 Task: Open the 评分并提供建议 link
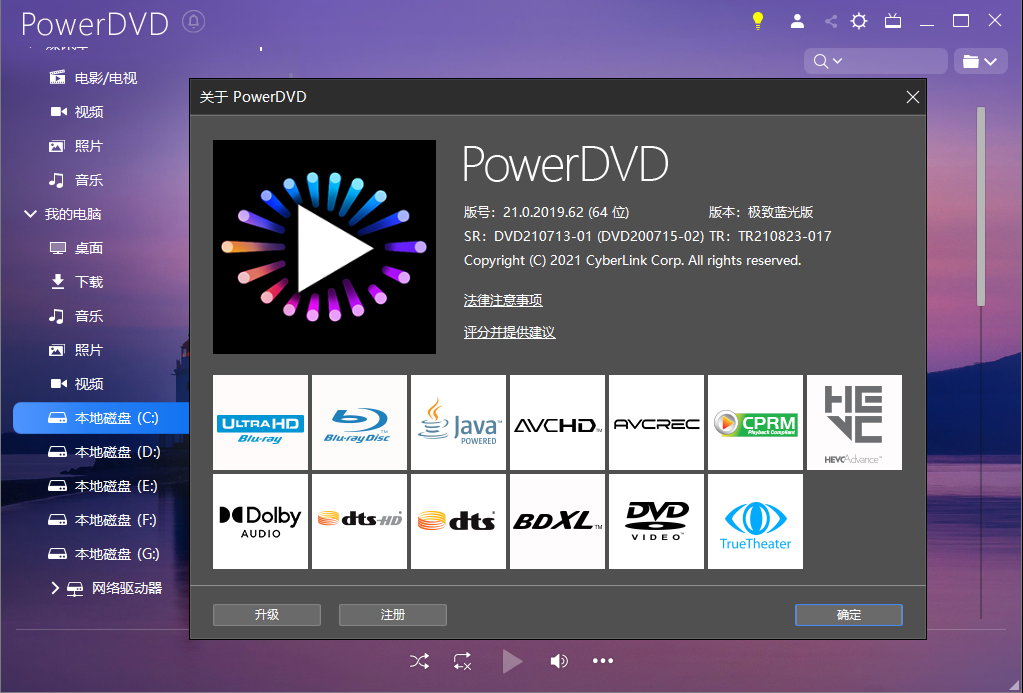tap(510, 332)
